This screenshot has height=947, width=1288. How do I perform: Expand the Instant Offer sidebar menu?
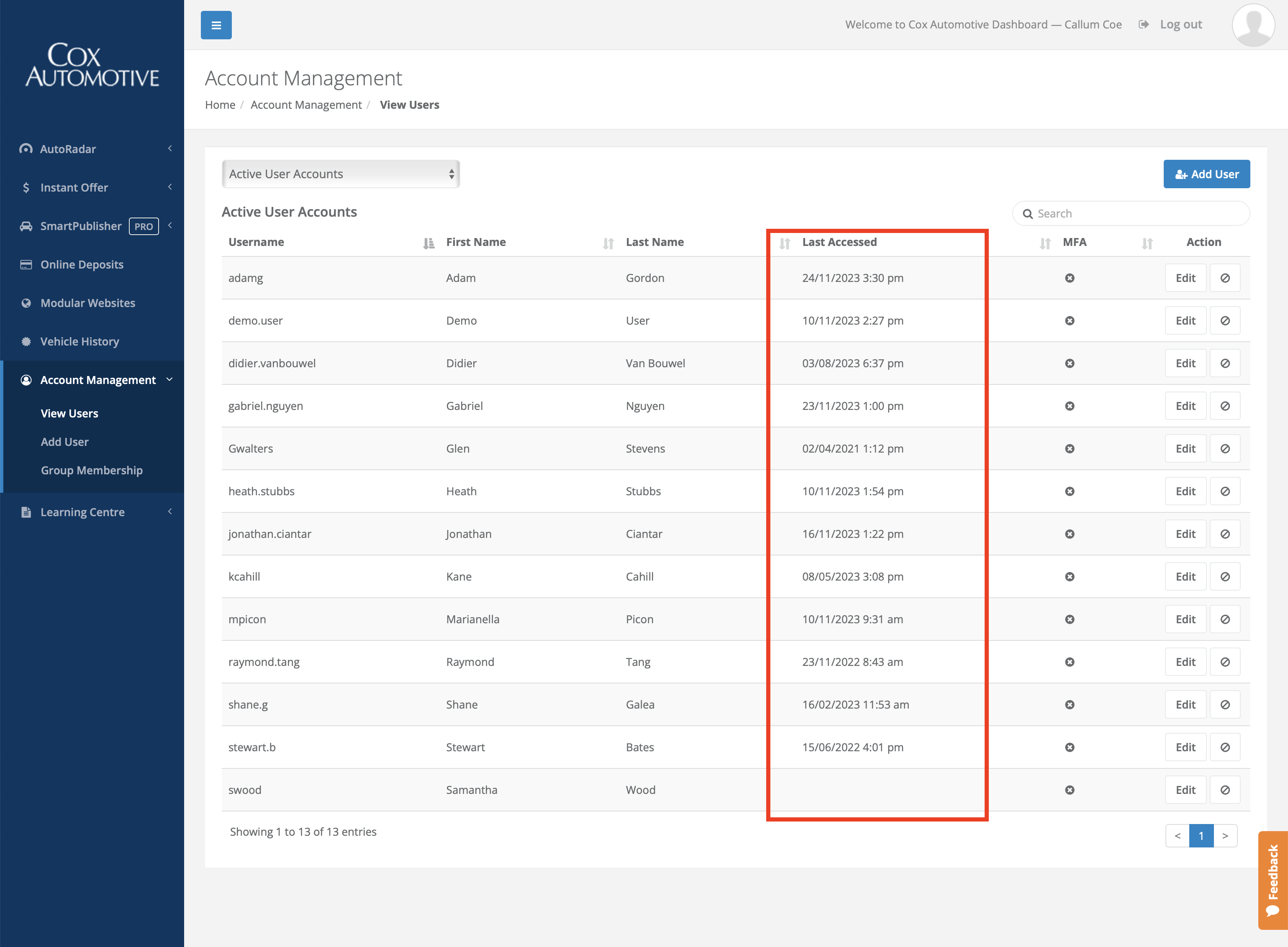tap(92, 187)
